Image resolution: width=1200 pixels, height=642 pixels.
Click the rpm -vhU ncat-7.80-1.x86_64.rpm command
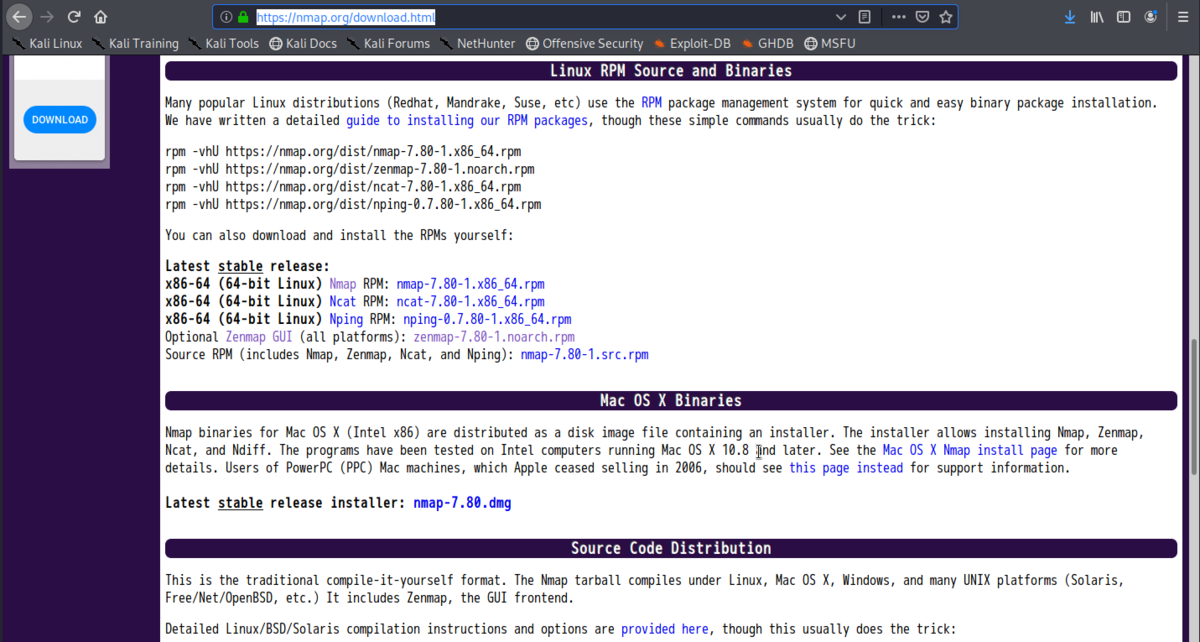[343, 187]
